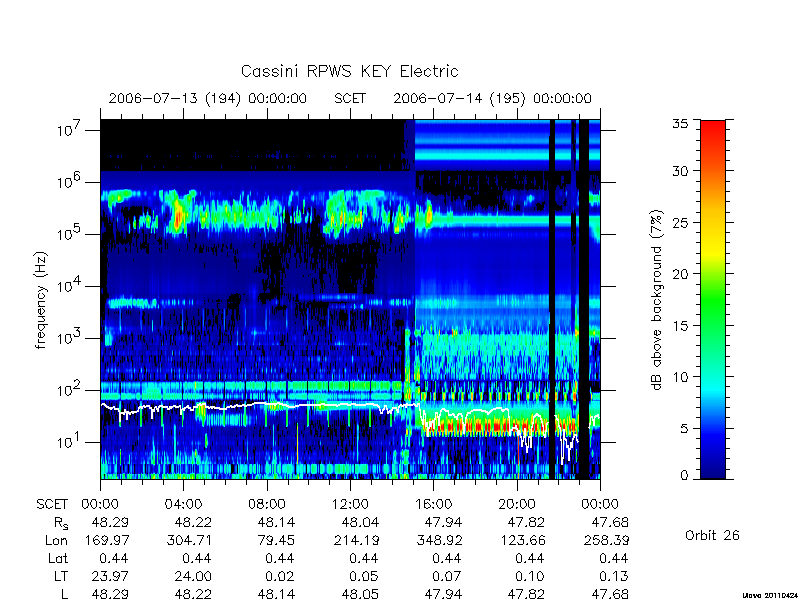Click the title "Cassini RPWS KEY Electric"

click(x=349, y=71)
